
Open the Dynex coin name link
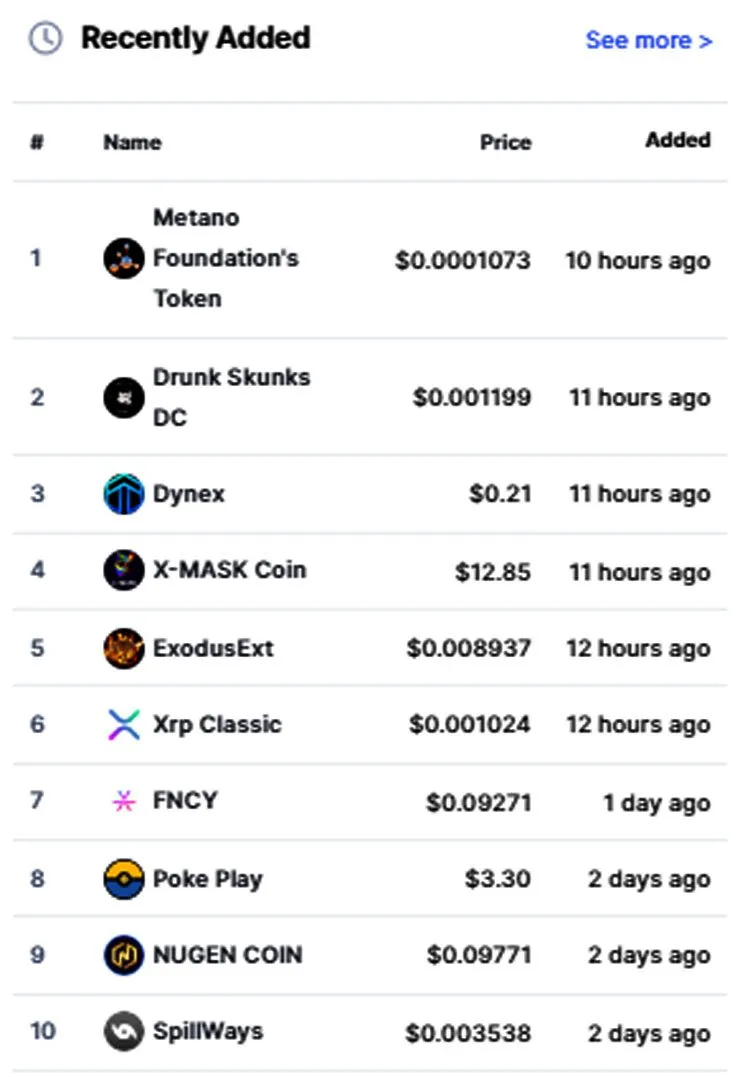[188, 494]
